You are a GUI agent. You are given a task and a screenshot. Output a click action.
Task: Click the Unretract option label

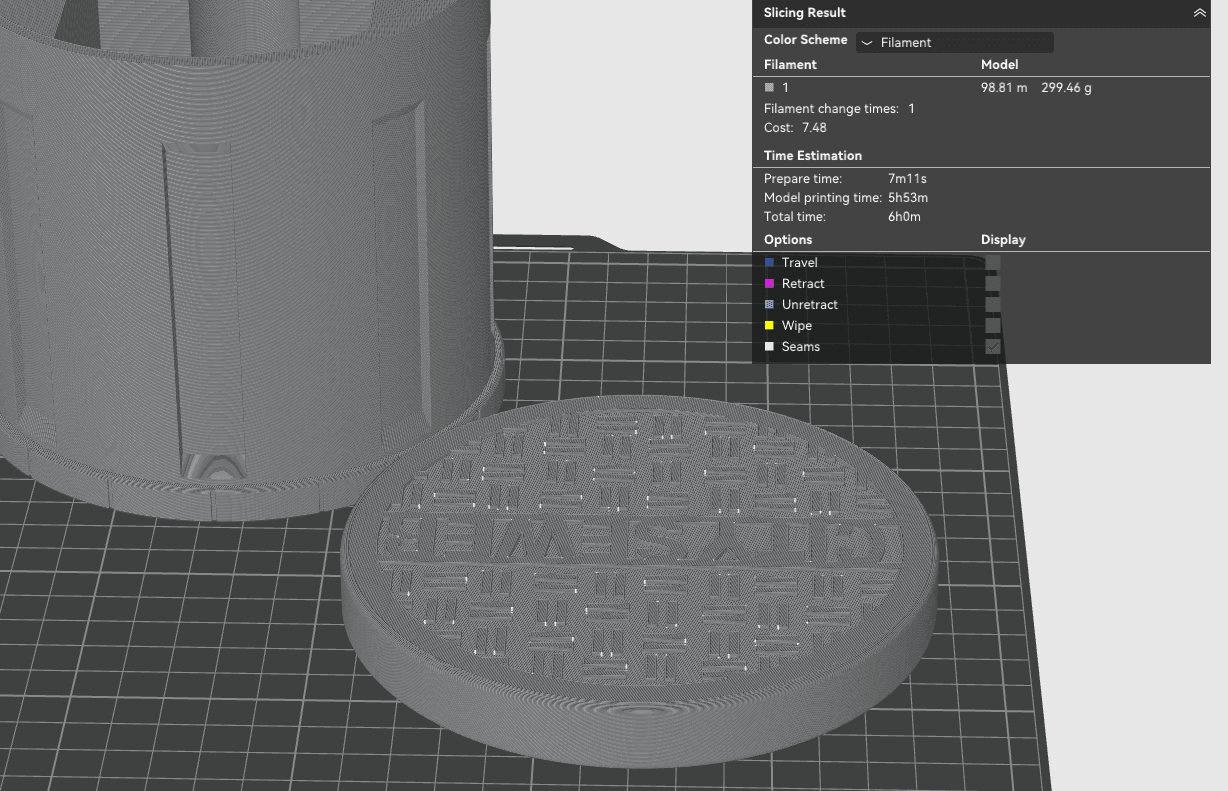810,305
